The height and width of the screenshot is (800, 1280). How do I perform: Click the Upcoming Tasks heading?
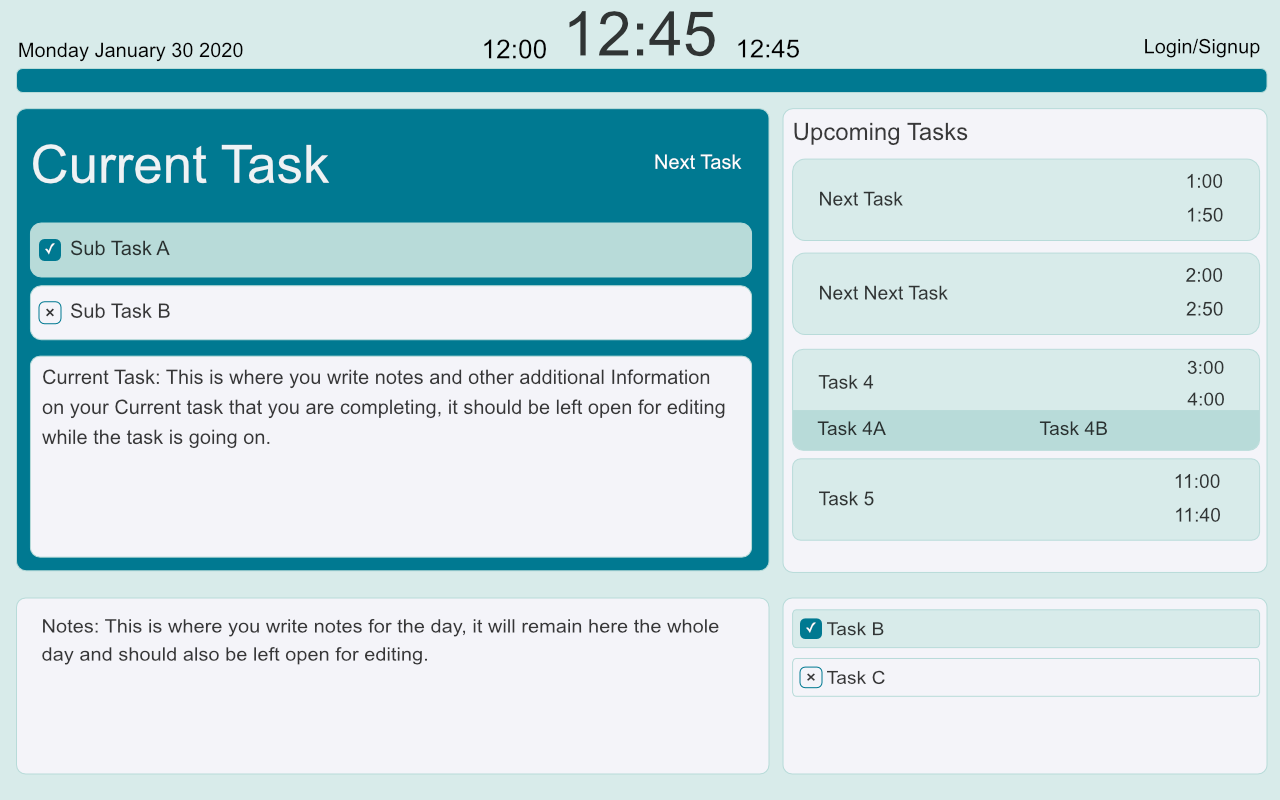pyautogui.click(x=880, y=132)
